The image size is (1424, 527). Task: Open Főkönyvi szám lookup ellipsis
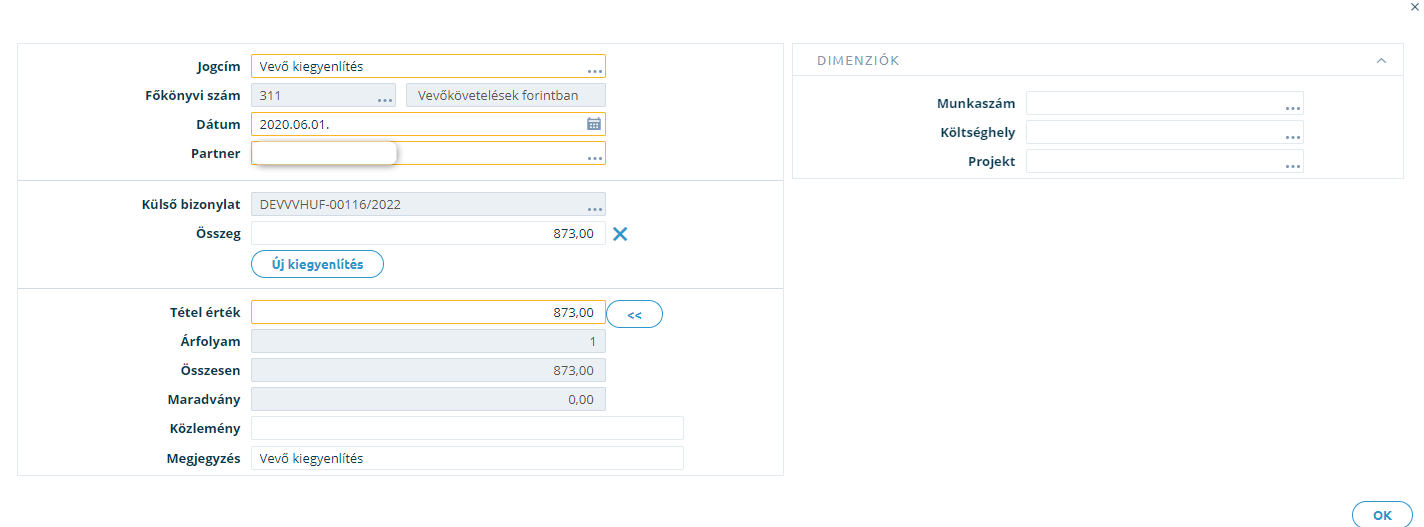pos(385,99)
